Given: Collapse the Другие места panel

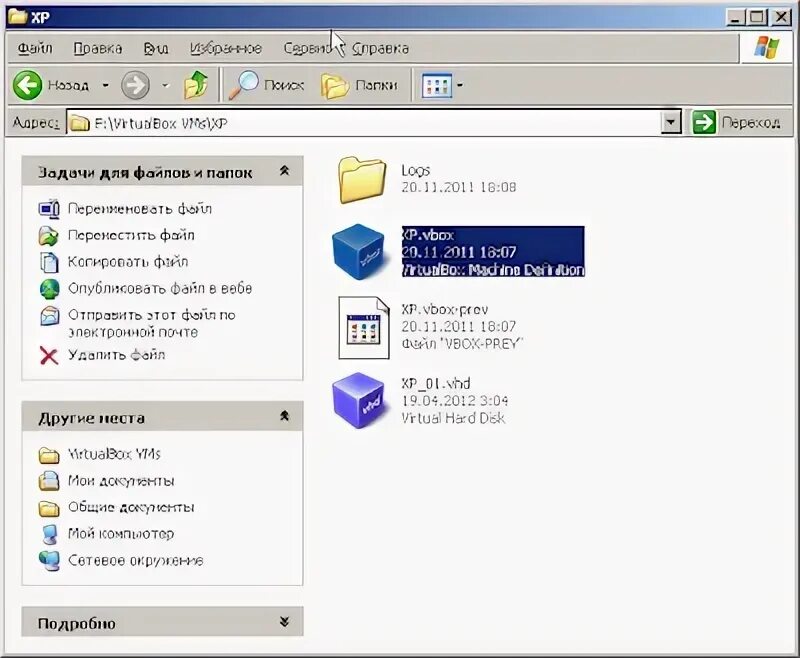Looking at the screenshot, I should point(284,416).
